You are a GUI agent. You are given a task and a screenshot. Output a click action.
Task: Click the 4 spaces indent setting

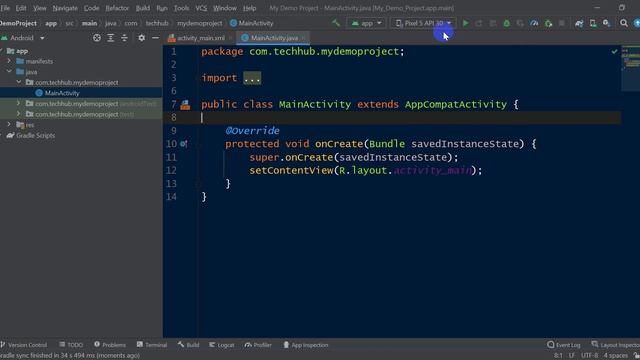click(x=616, y=356)
